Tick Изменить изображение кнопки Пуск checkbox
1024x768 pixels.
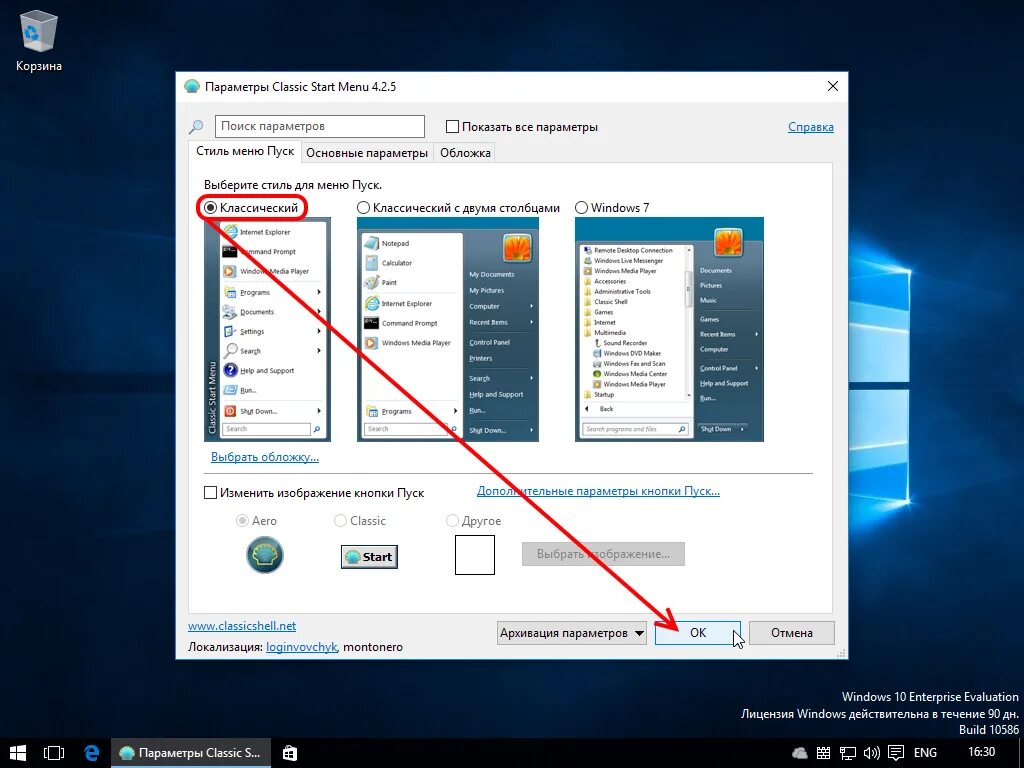coord(210,492)
